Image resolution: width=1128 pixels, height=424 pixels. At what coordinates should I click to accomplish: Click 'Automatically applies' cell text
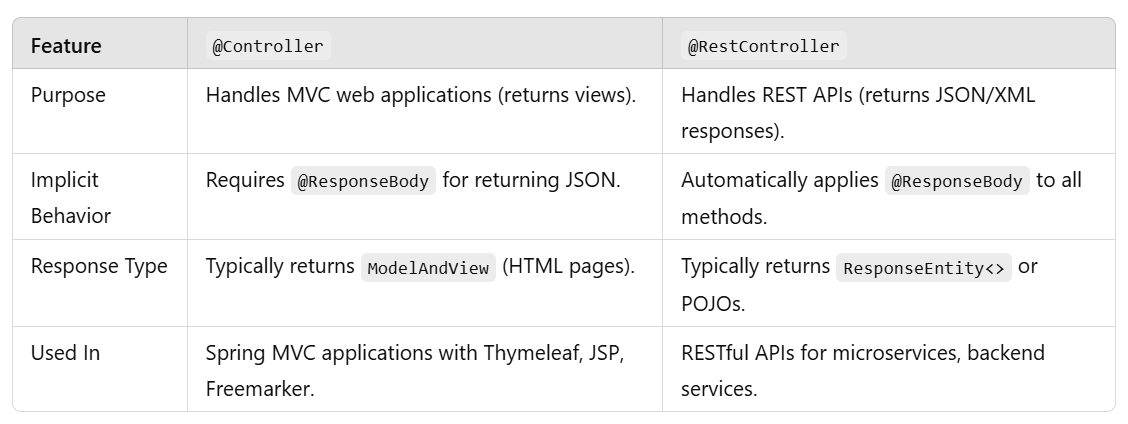[780, 181]
